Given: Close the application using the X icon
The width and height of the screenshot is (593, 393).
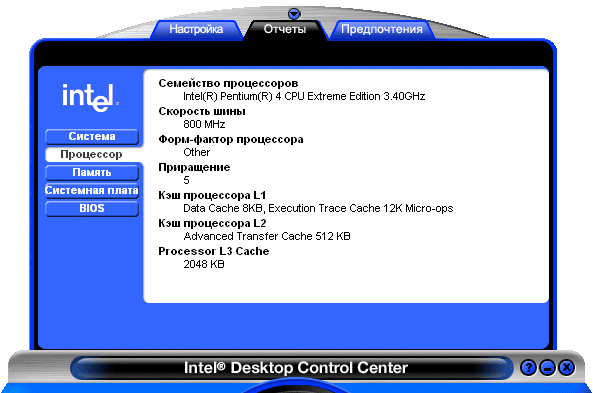Looking at the screenshot, I should click(567, 367).
